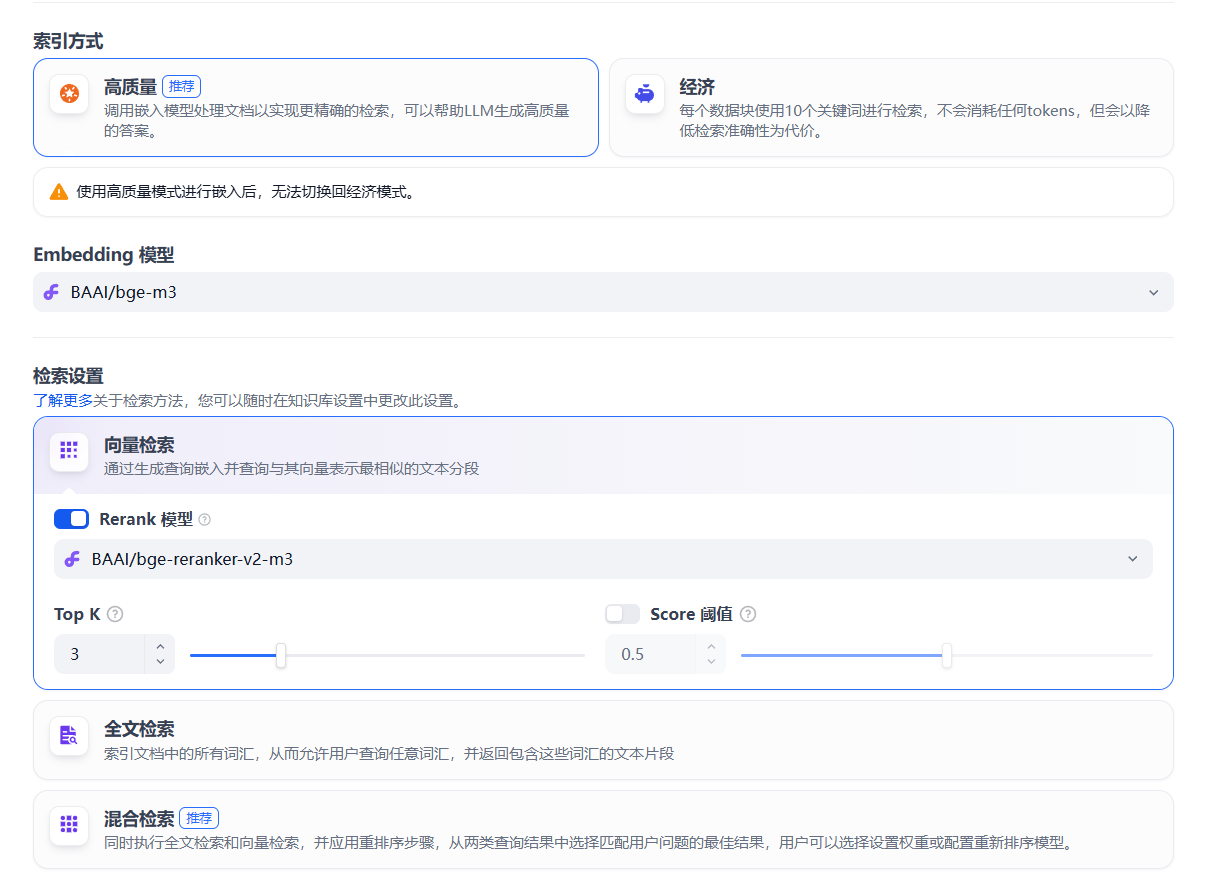Choose the 混合检索 retrieval option

tap(602, 830)
